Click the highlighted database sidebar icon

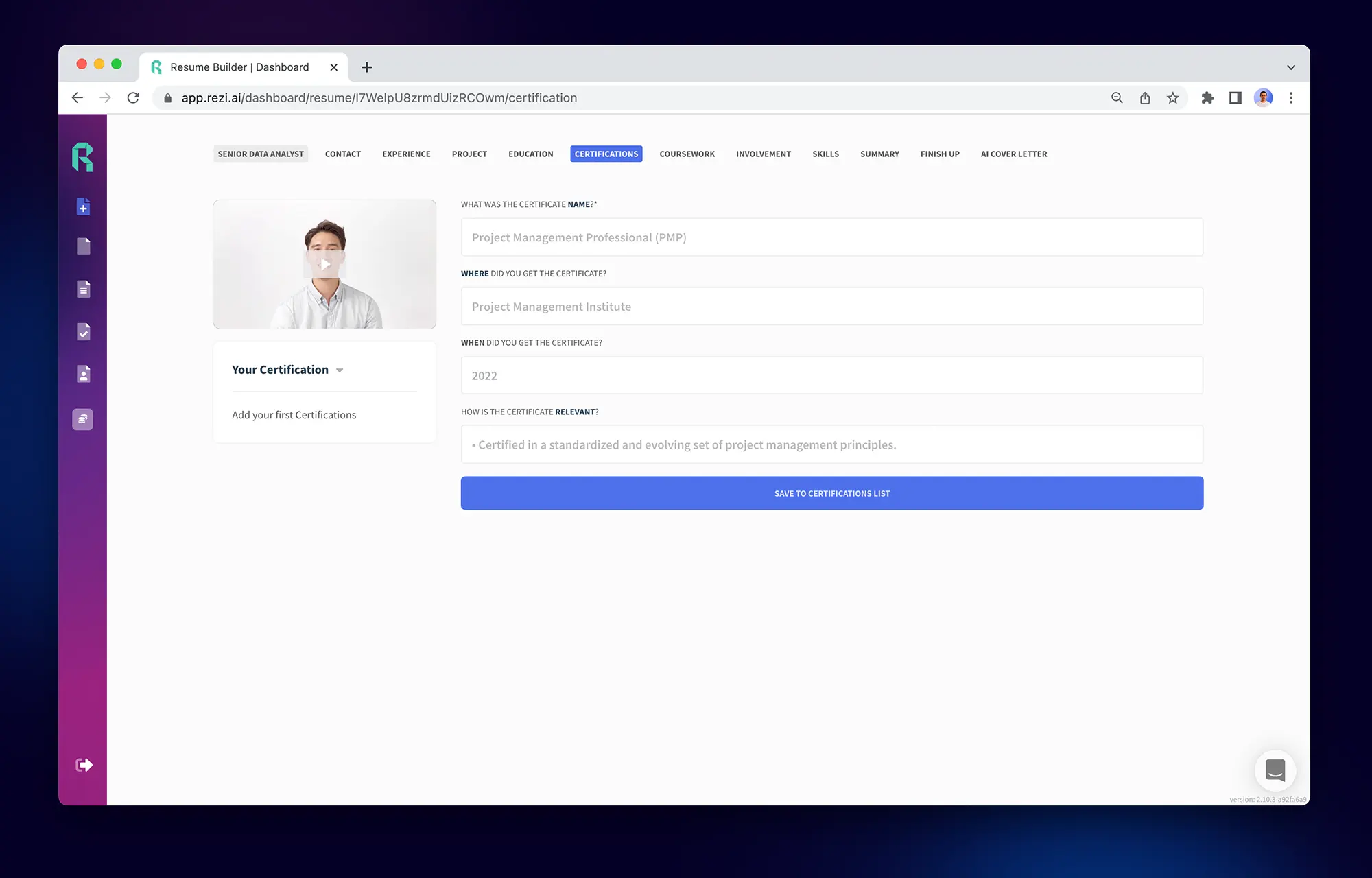[x=82, y=418]
